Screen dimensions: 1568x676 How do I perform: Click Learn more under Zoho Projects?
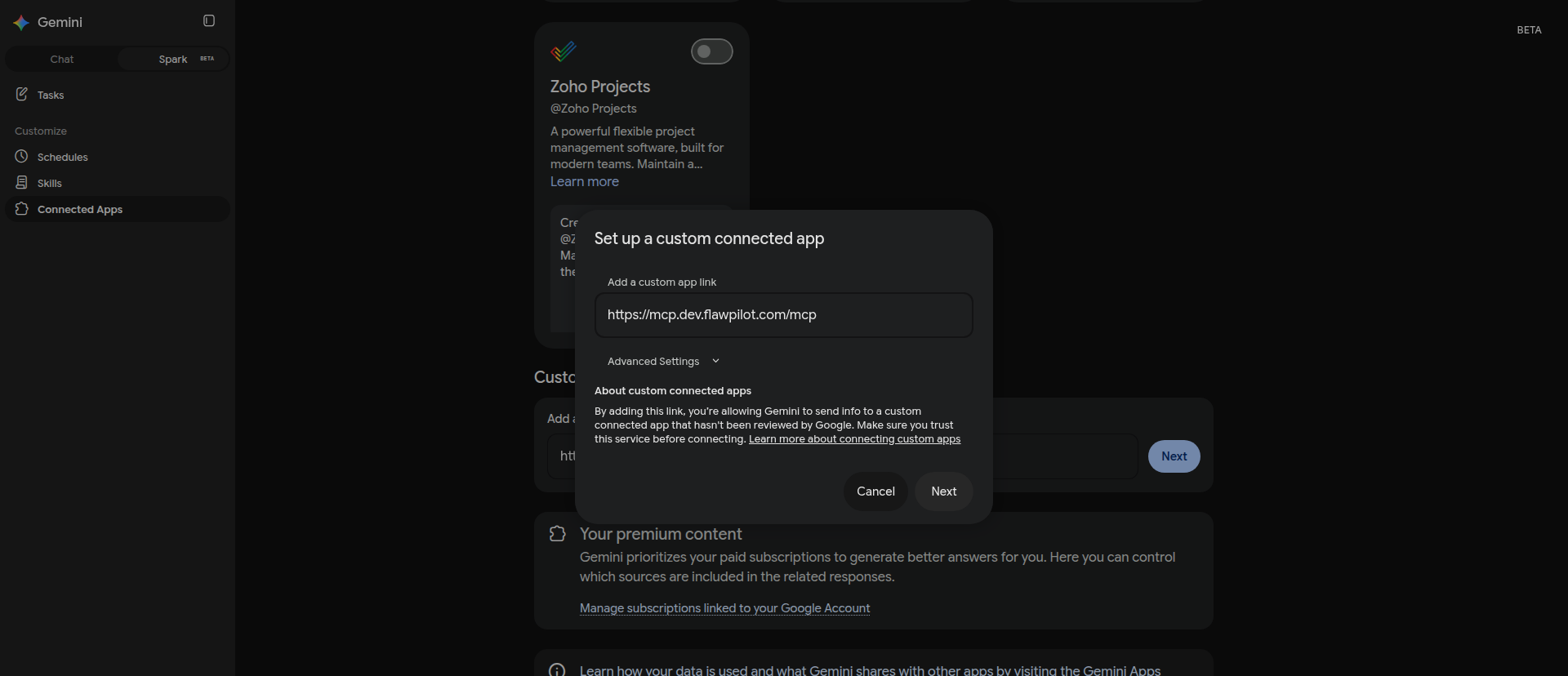pos(585,181)
